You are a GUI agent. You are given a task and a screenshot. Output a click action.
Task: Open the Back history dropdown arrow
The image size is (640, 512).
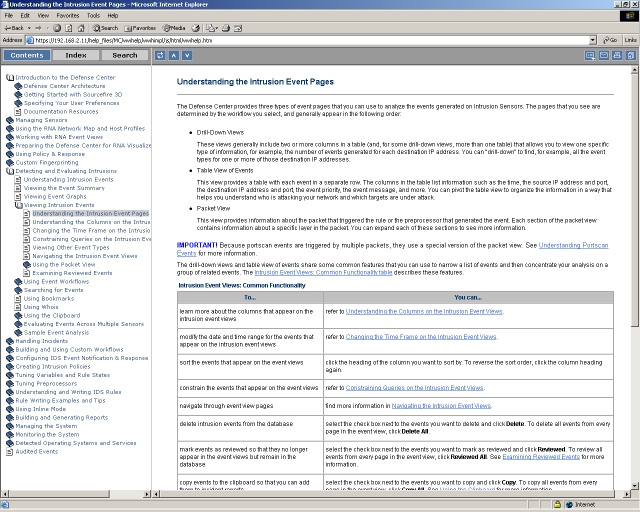(x=29, y=28)
